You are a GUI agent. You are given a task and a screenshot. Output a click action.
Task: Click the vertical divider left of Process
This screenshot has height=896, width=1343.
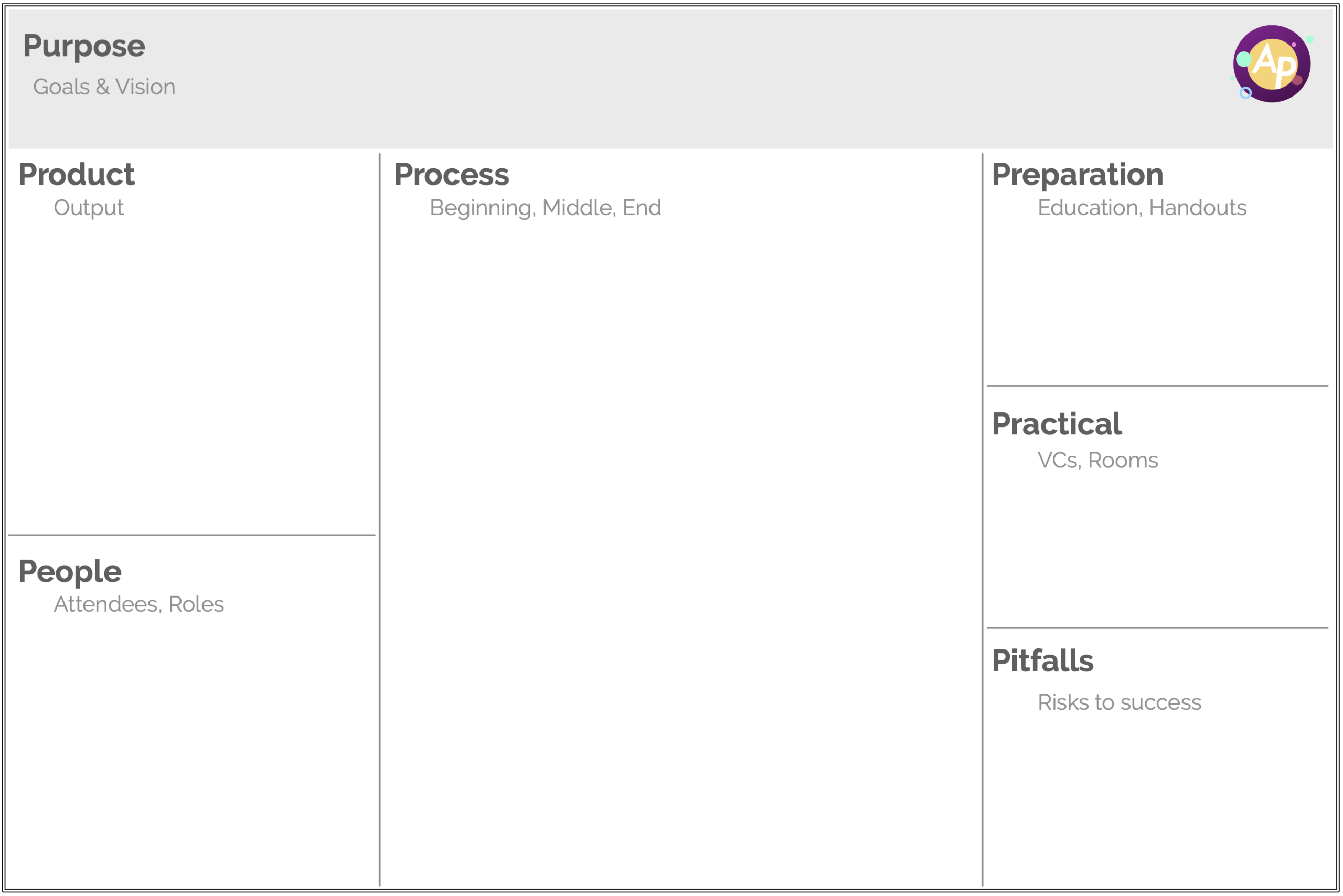379,519
